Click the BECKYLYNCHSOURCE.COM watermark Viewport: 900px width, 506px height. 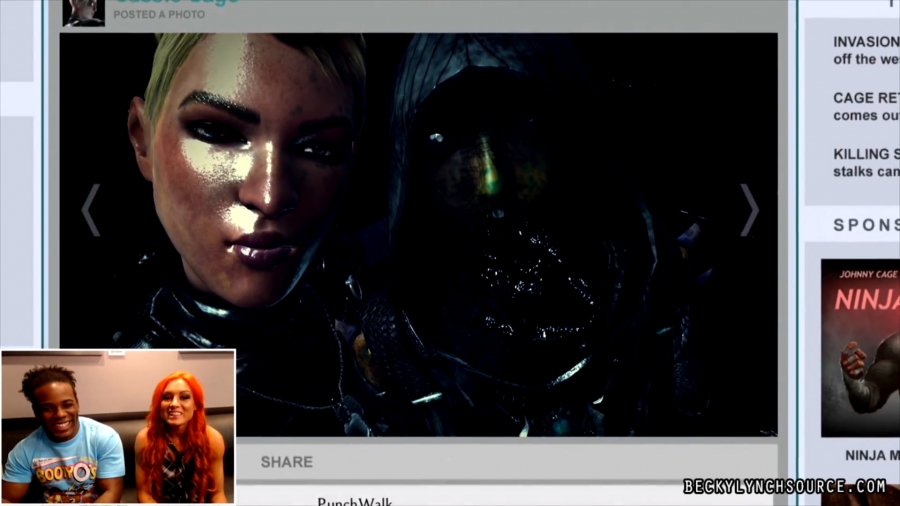[x=785, y=487]
